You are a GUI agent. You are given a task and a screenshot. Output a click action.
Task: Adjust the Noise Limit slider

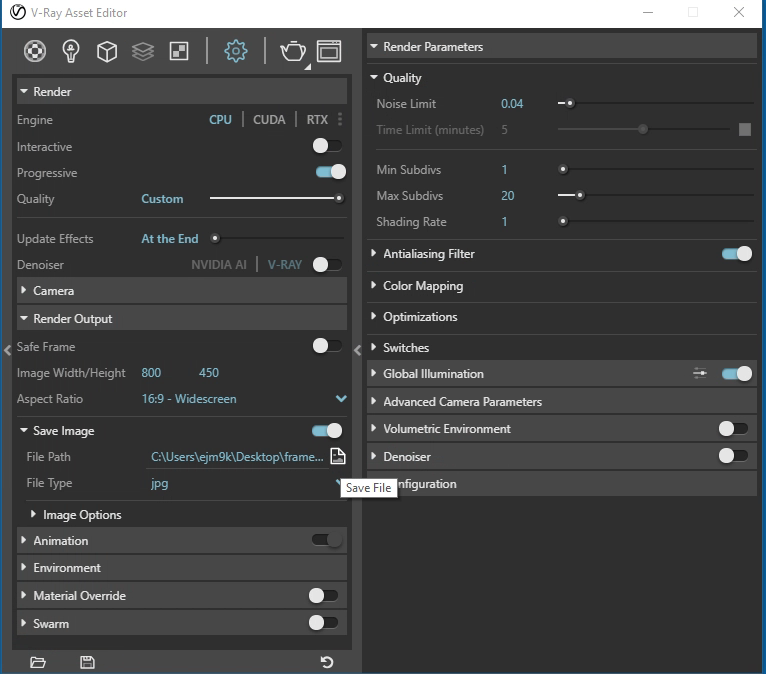click(x=656, y=103)
